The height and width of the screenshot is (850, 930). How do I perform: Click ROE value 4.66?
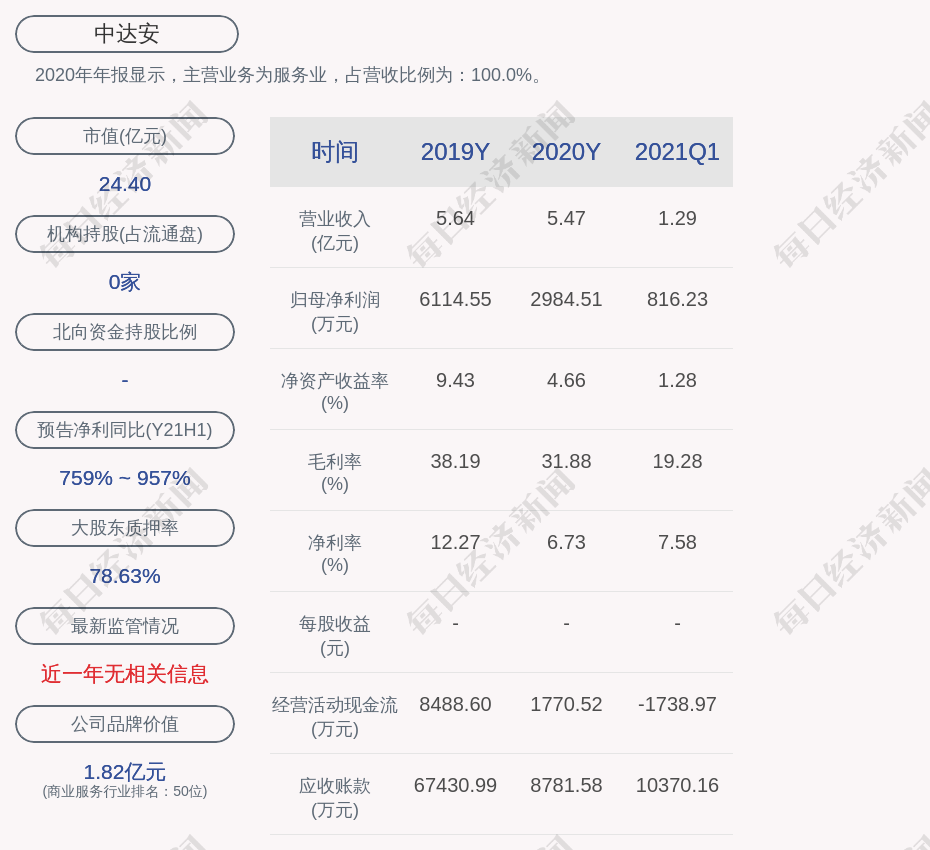566,380
